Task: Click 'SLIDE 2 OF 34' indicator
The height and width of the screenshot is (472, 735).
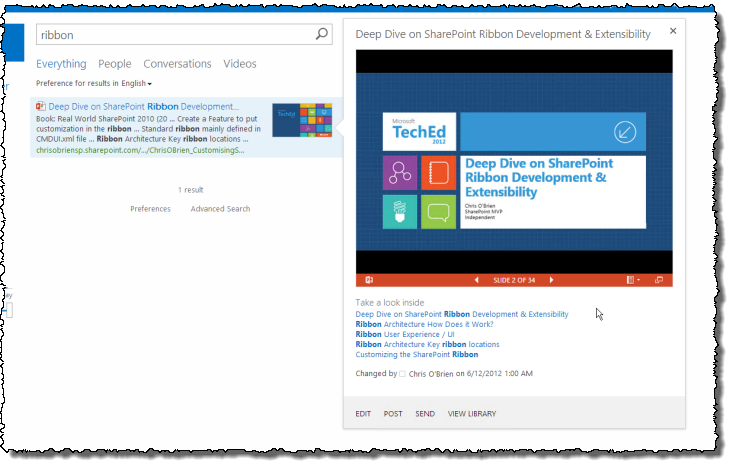Action: point(514,280)
